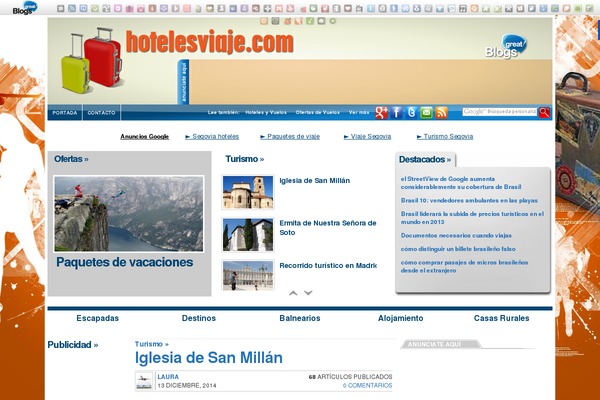Click 'Ver más' in navigation bar
This screenshot has width=600, height=400.
pyautogui.click(x=359, y=113)
